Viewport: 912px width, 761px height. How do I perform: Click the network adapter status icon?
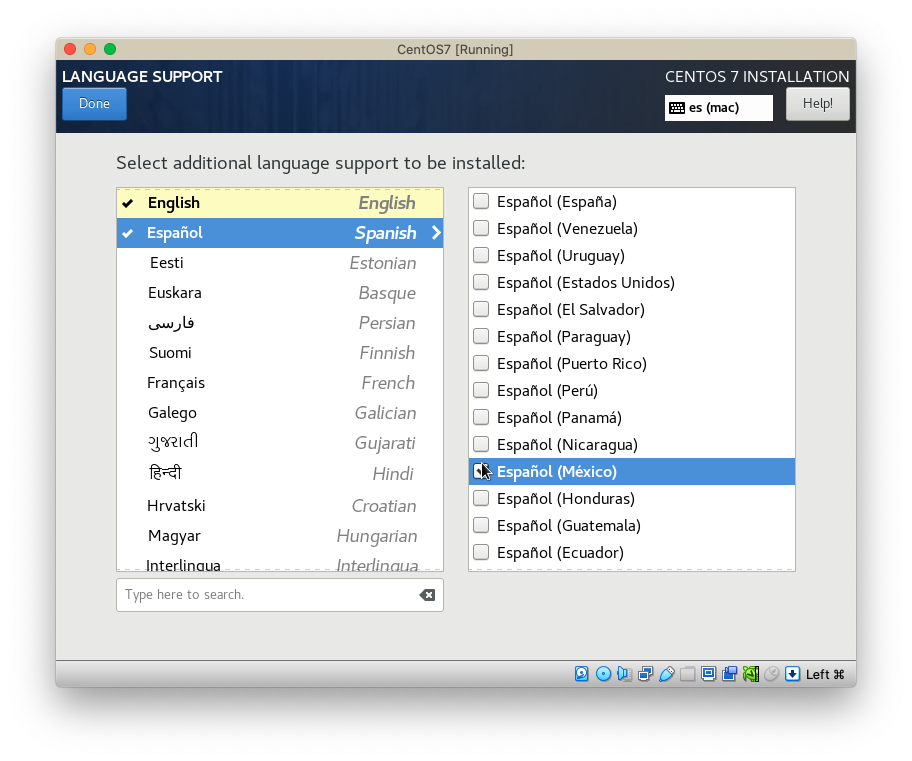pyautogui.click(x=646, y=674)
